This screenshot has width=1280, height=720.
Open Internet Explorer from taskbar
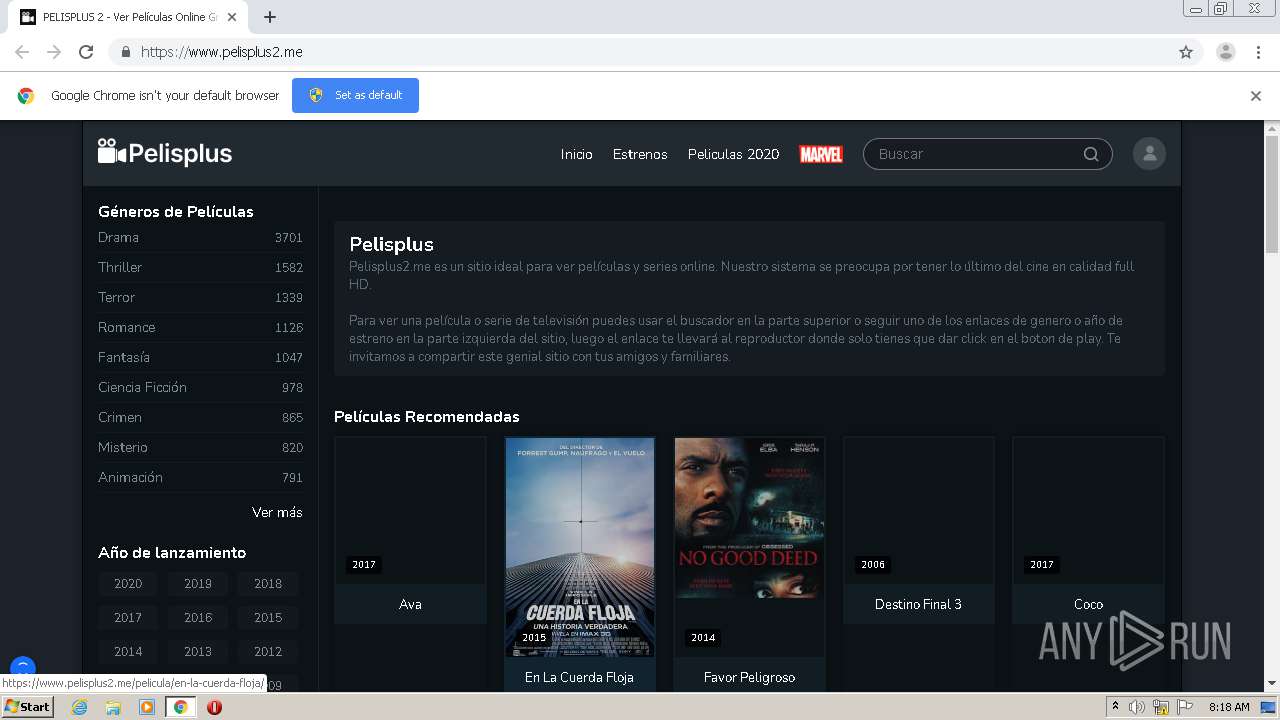(x=79, y=707)
